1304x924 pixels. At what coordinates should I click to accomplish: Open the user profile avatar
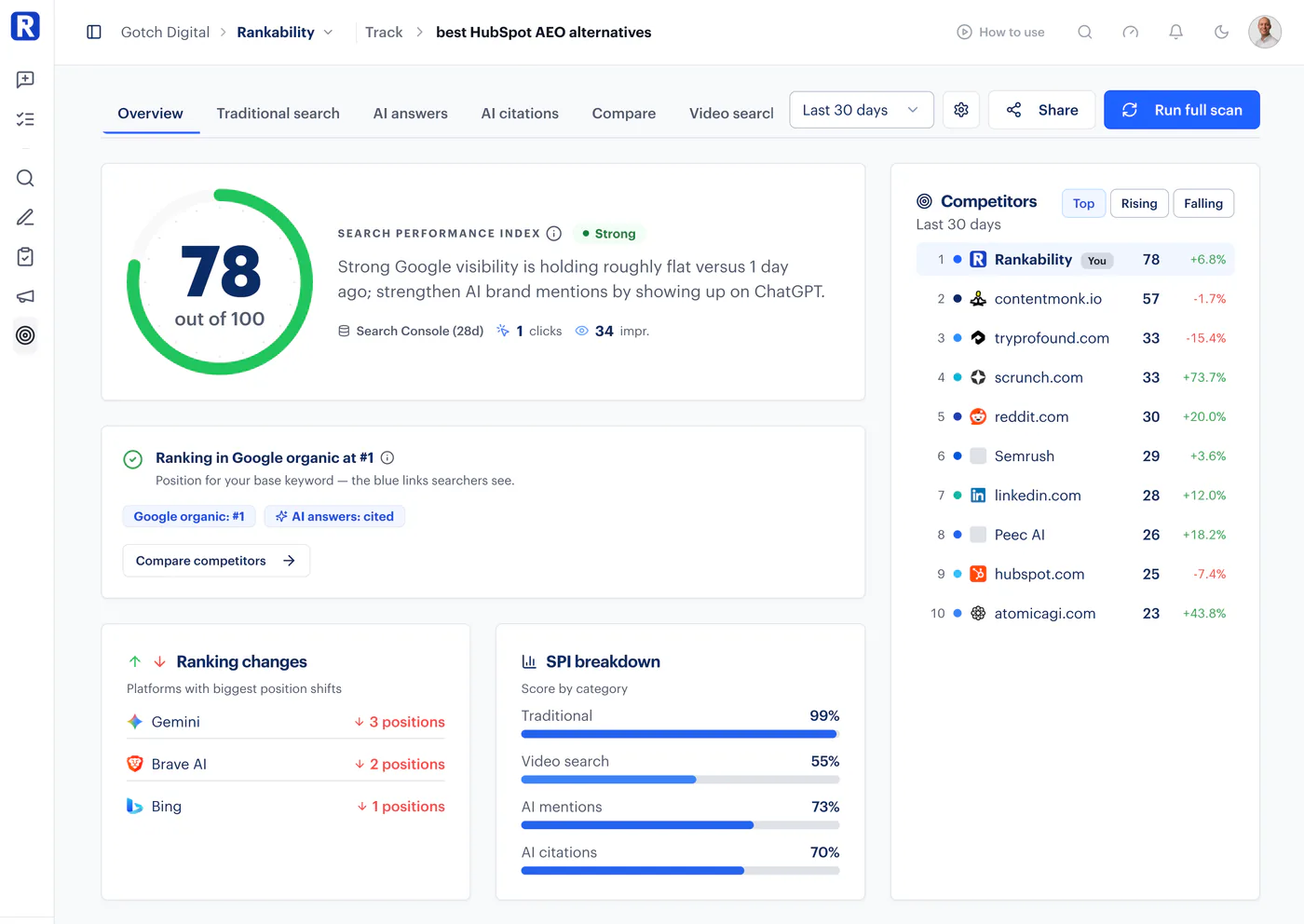[x=1265, y=32]
